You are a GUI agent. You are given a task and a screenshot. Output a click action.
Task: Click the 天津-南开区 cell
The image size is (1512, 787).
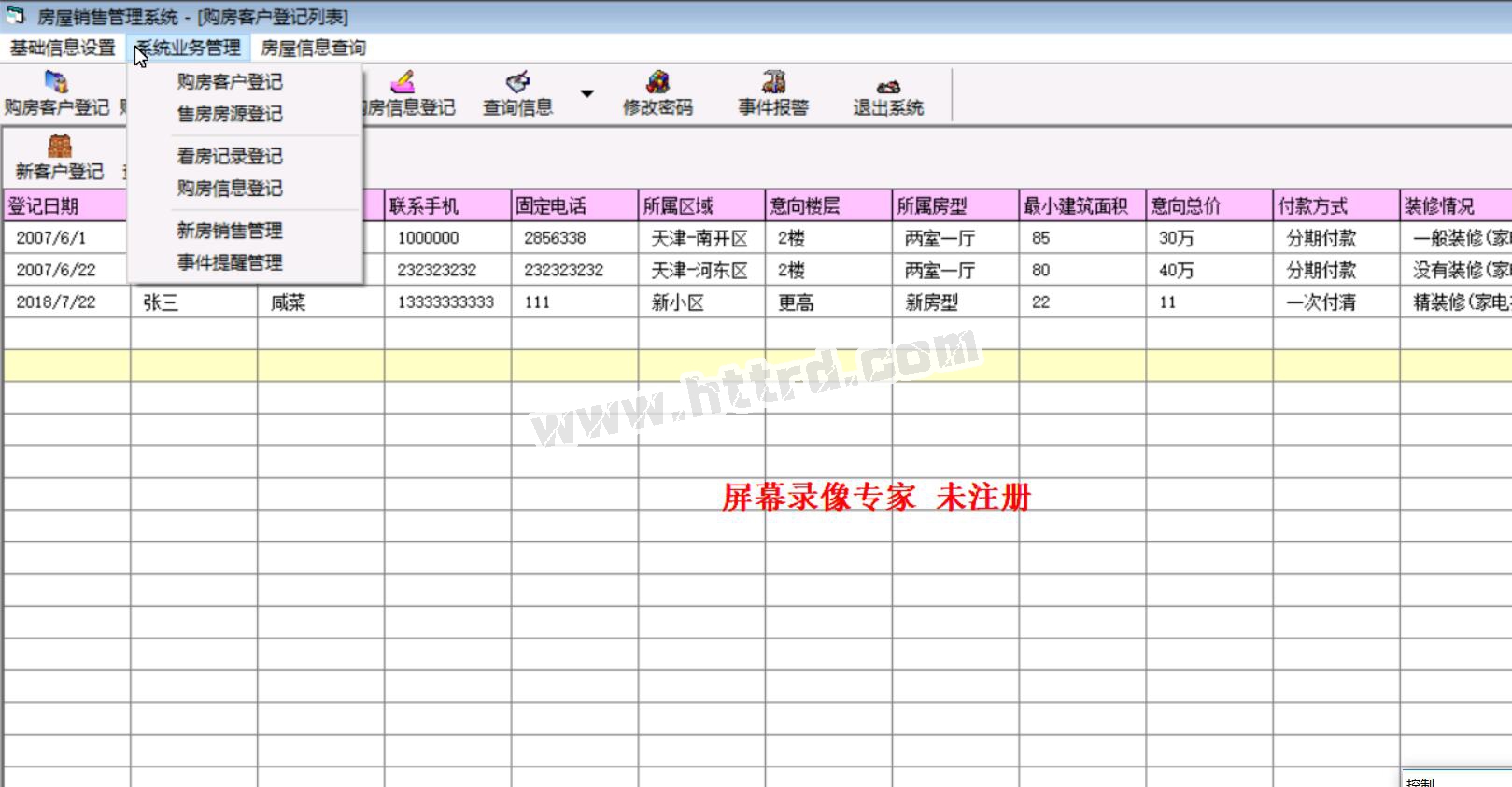tap(701, 238)
